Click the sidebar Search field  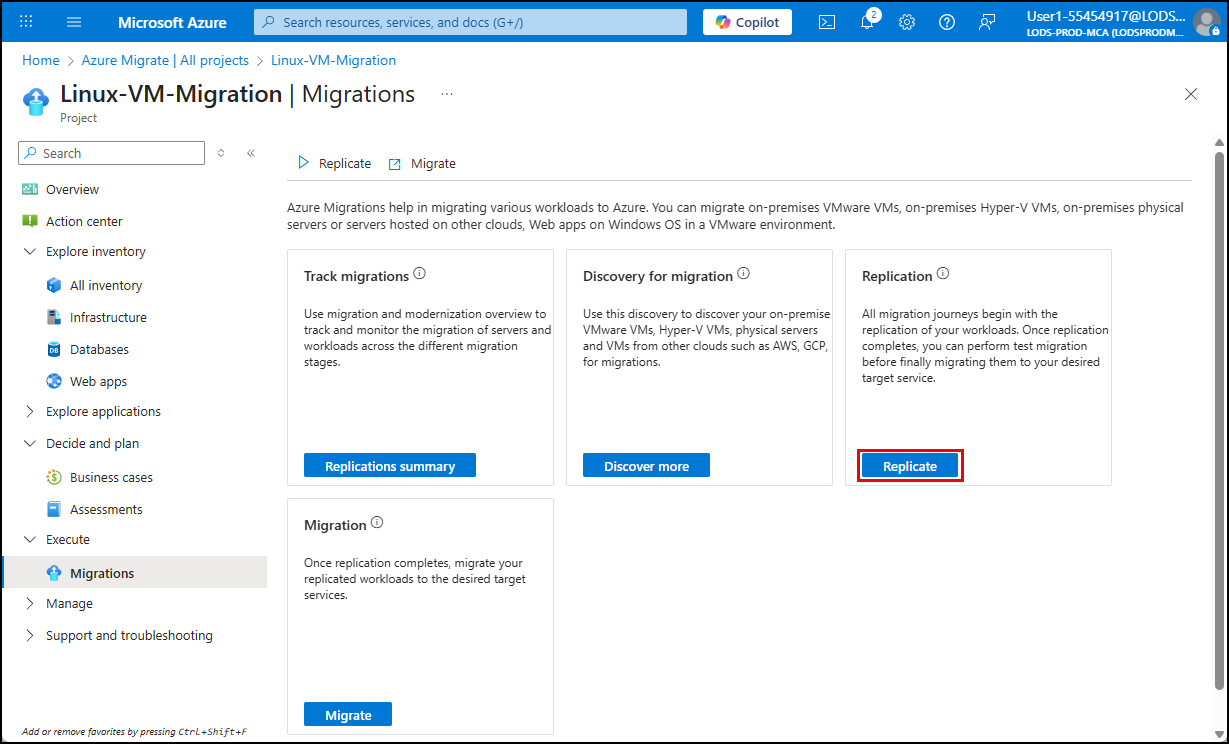point(111,153)
